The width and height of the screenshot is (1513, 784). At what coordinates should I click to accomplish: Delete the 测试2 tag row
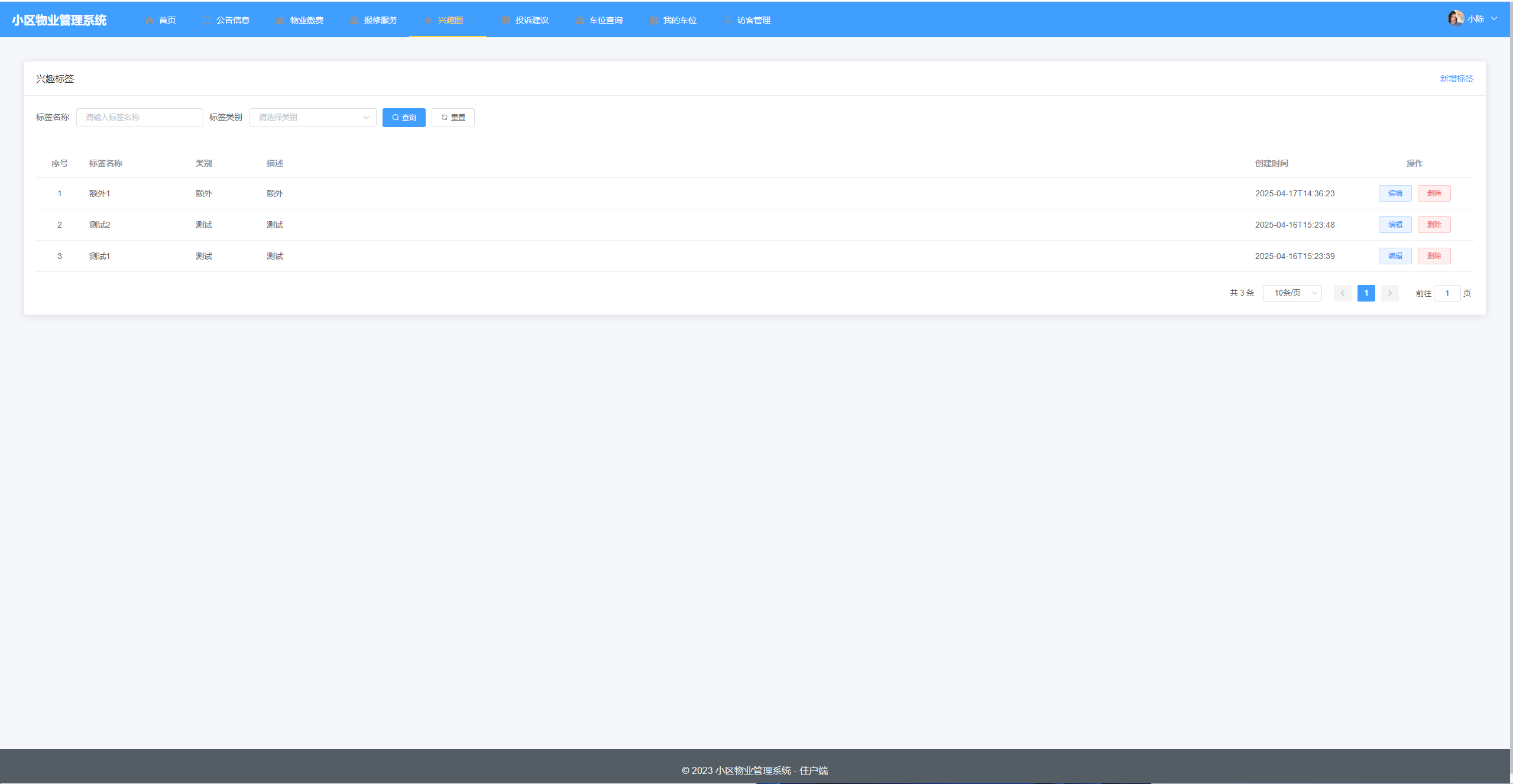(1434, 225)
